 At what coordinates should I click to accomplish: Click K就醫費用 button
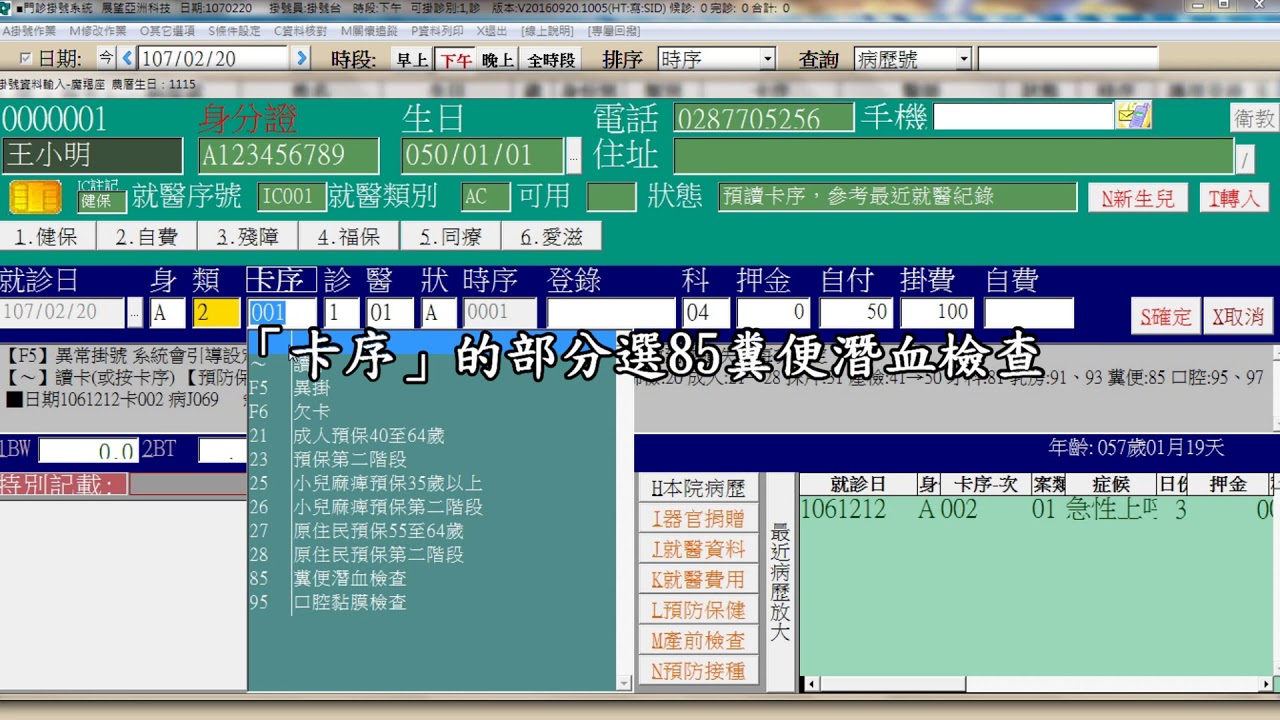[x=698, y=579]
